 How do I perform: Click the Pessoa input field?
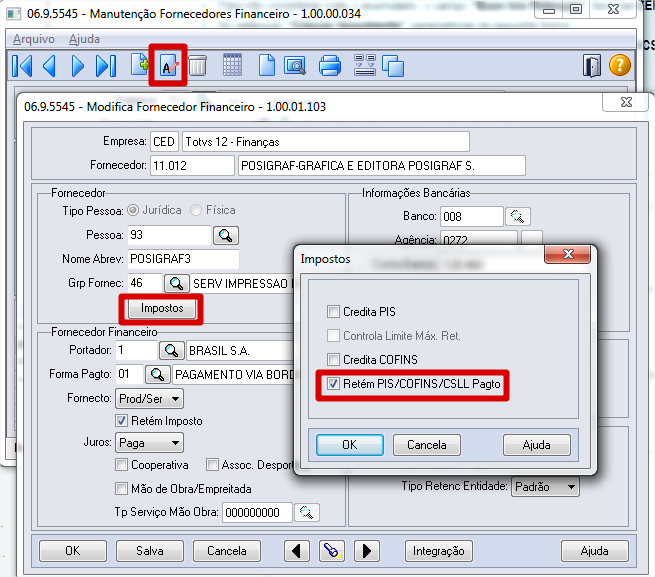[169, 235]
